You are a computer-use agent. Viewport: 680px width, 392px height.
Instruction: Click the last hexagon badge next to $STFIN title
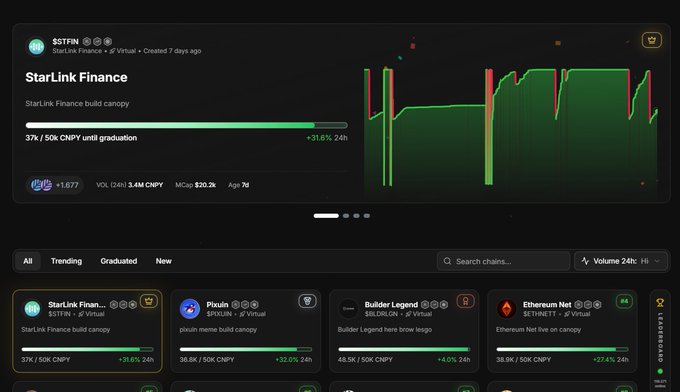point(108,42)
